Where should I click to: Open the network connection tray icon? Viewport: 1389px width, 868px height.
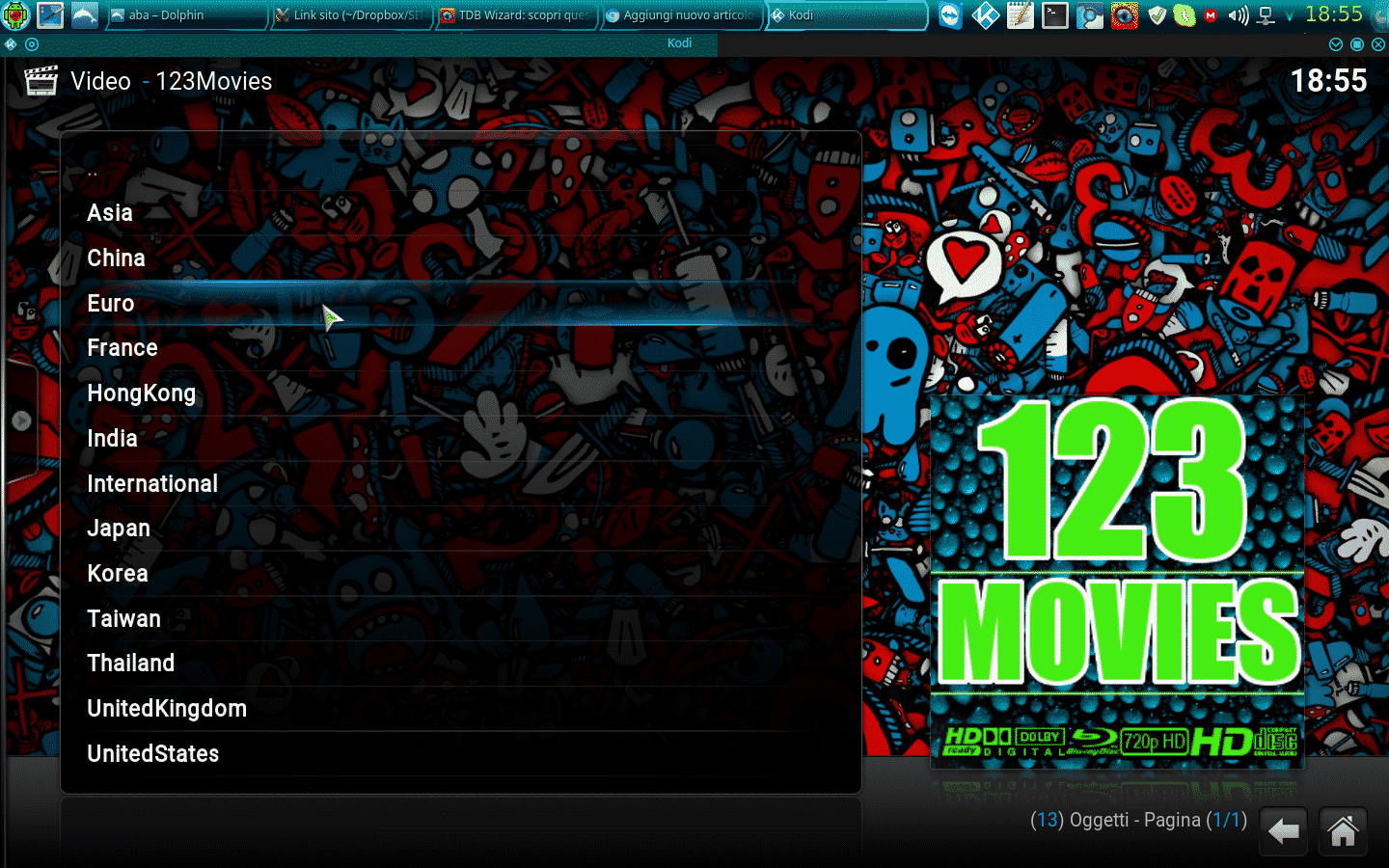tap(1266, 15)
